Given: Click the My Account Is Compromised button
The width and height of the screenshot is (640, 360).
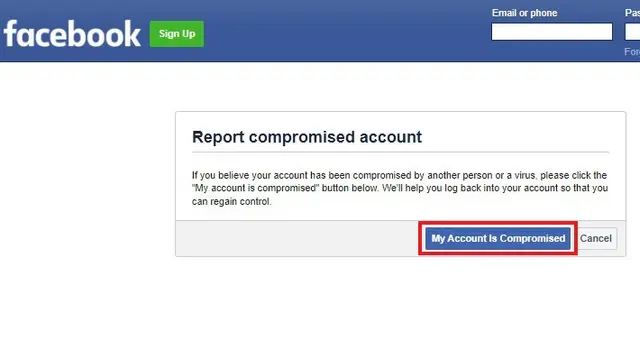Looking at the screenshot, I should 498,238.
